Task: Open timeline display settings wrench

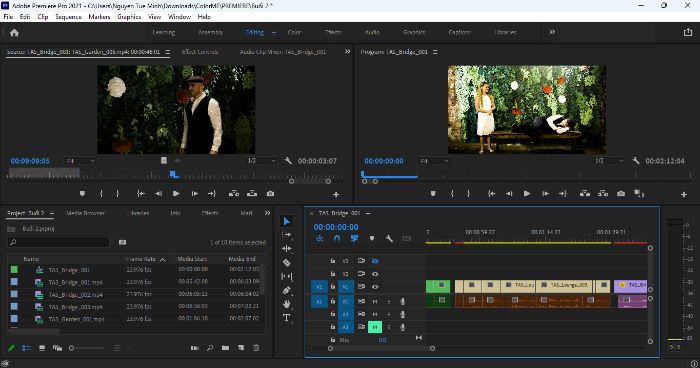Action: [x=389, y=238]
